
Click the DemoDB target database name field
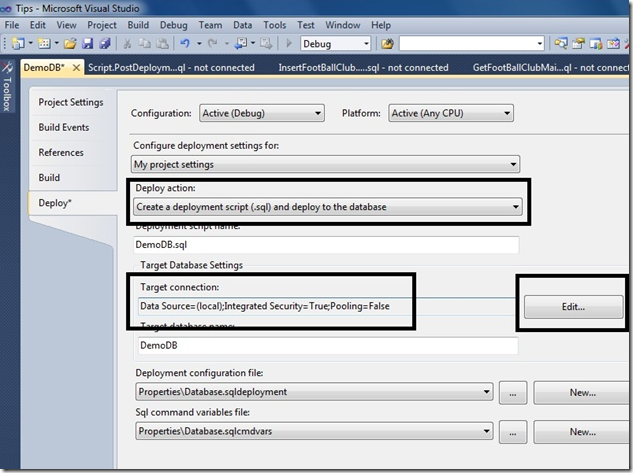328,345
